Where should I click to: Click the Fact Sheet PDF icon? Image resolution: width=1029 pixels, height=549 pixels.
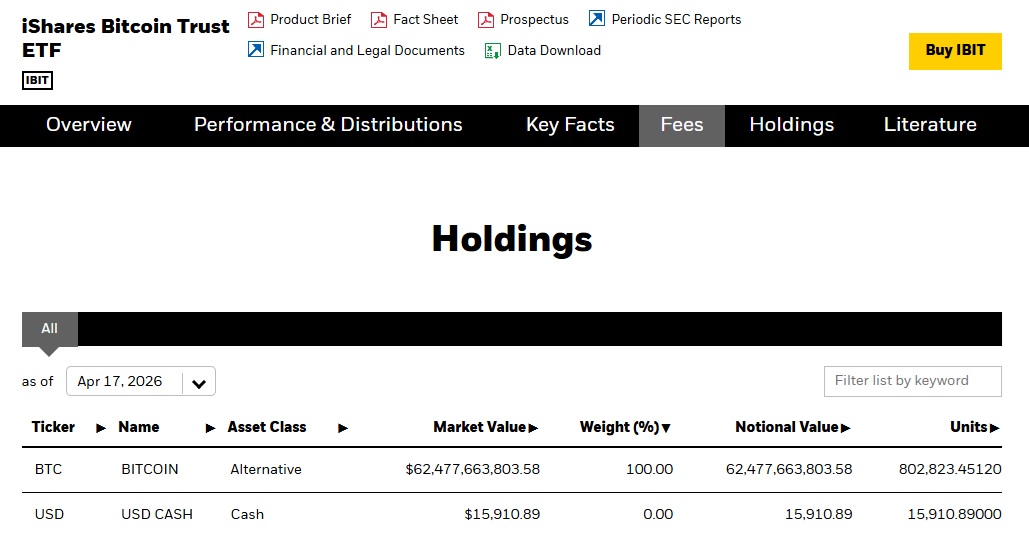[x=379, y=19]
